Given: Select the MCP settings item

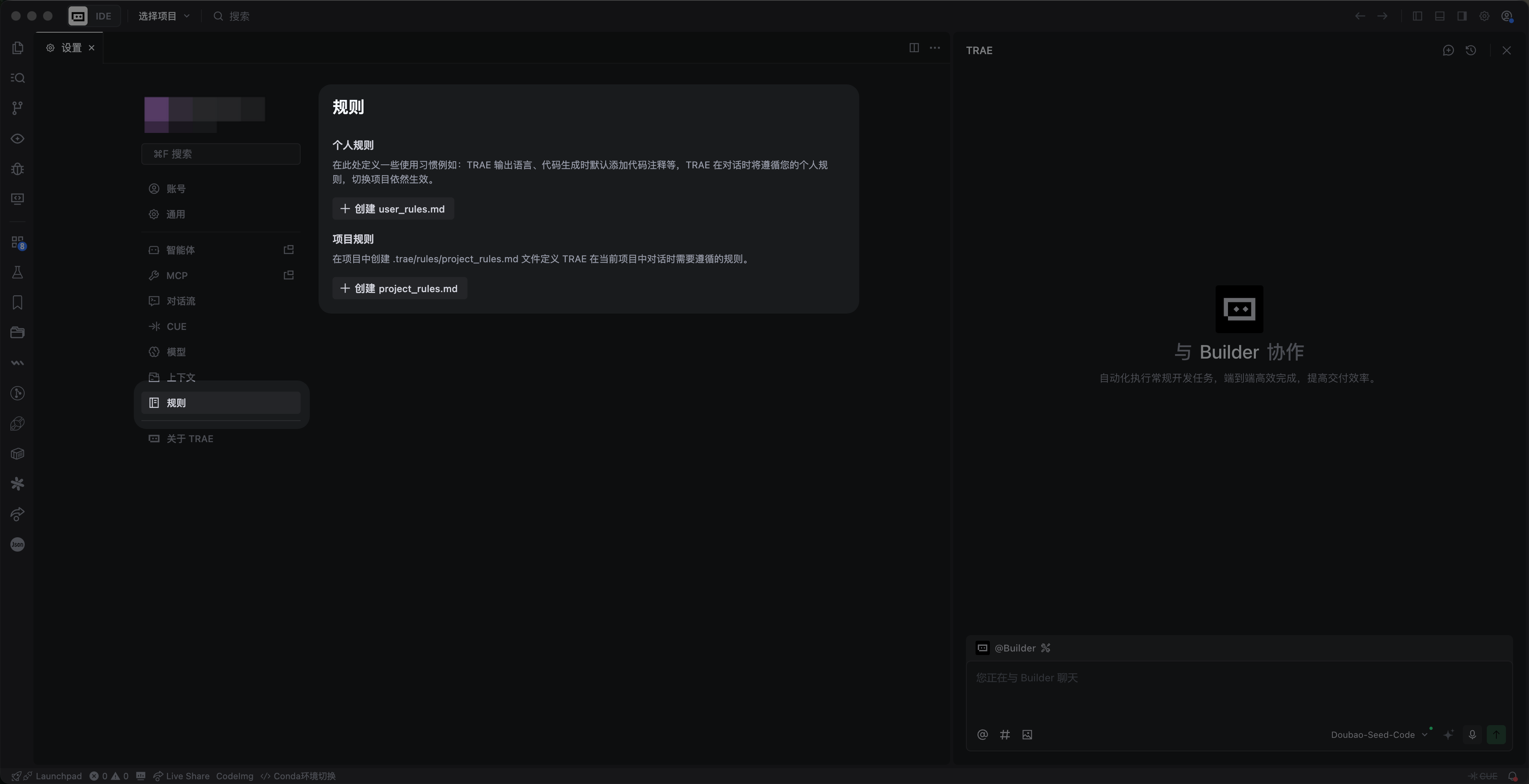Looking at the screenshot, I should [x=177, y=275].
